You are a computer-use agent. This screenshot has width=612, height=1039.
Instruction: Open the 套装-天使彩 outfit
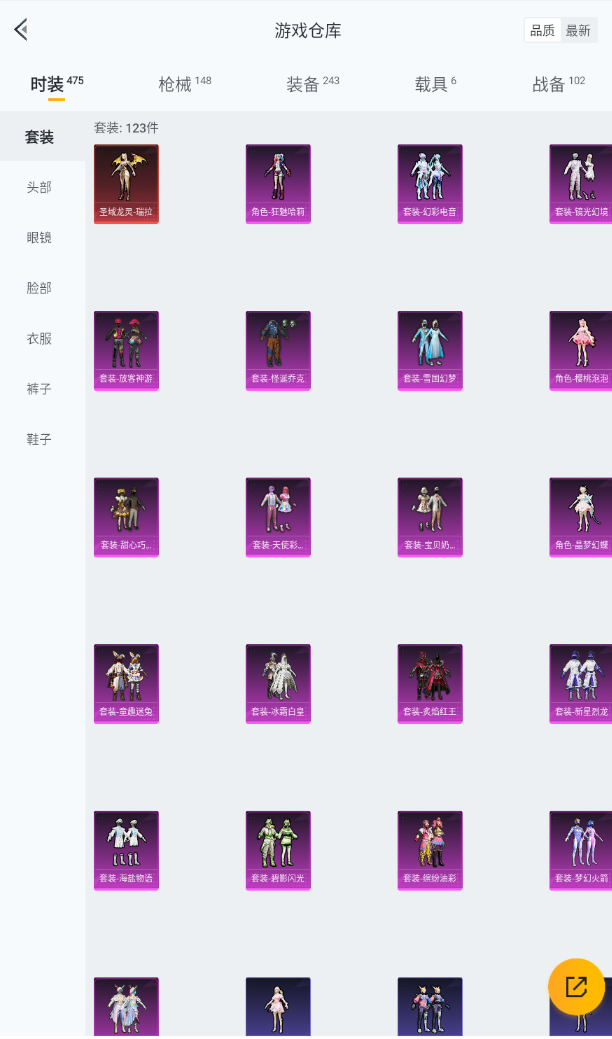[278, 518]
